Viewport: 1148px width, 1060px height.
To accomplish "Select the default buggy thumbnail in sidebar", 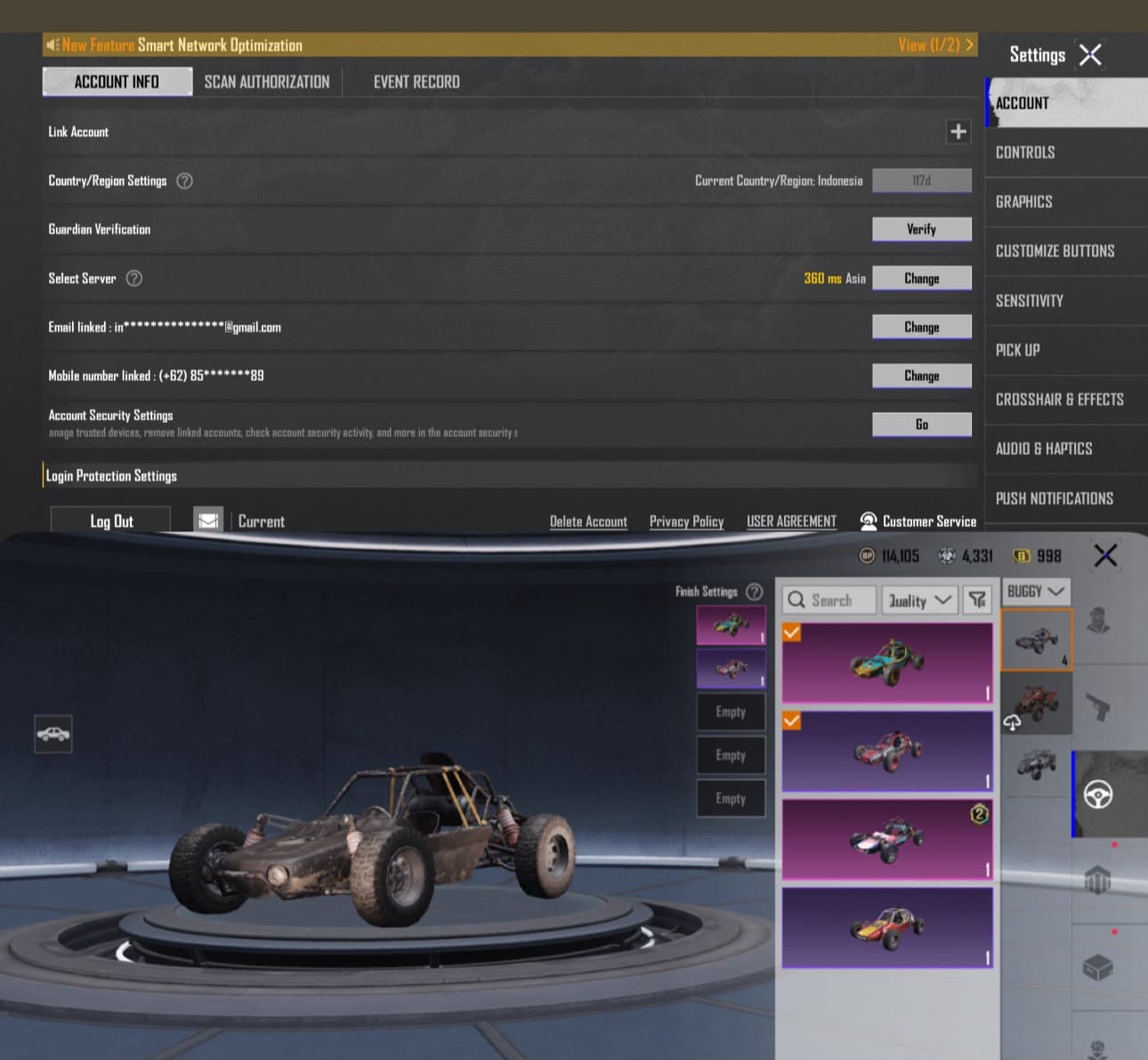I will [1037, 640].
